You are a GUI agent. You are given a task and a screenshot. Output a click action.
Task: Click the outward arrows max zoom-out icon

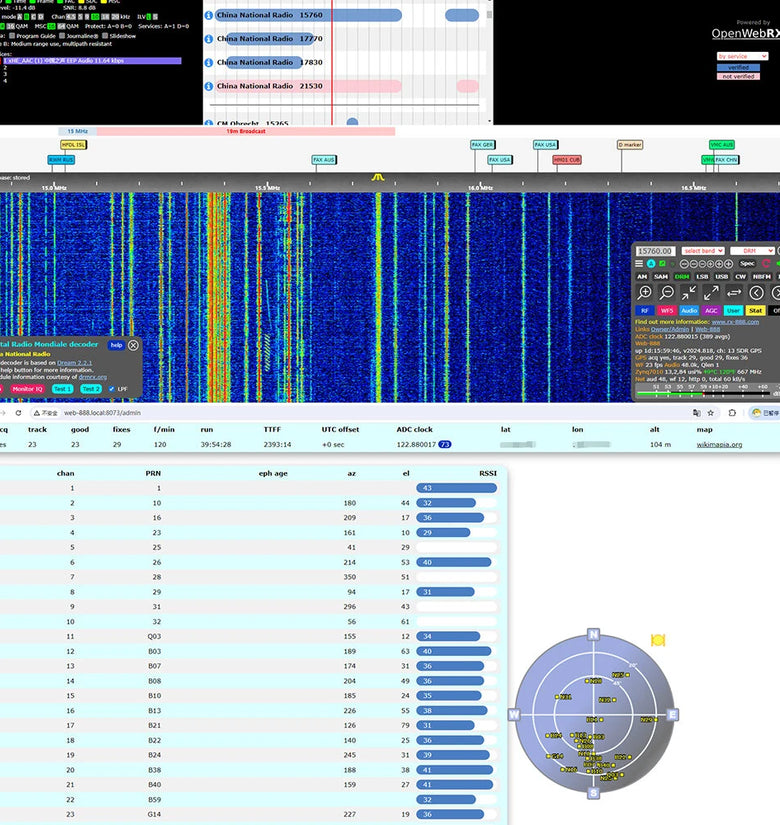[x=711, y=292]
